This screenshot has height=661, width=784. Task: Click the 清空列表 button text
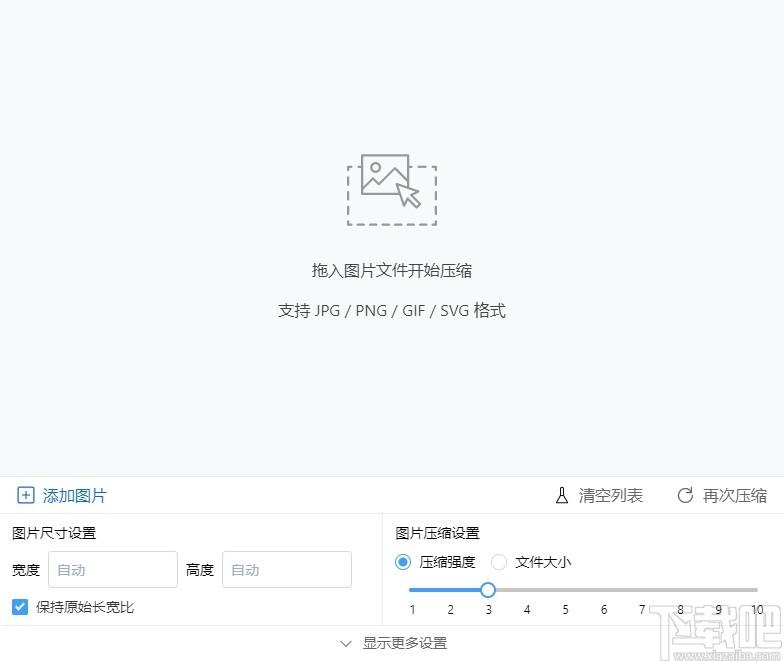pyautogui.click(x=610, y=496)
